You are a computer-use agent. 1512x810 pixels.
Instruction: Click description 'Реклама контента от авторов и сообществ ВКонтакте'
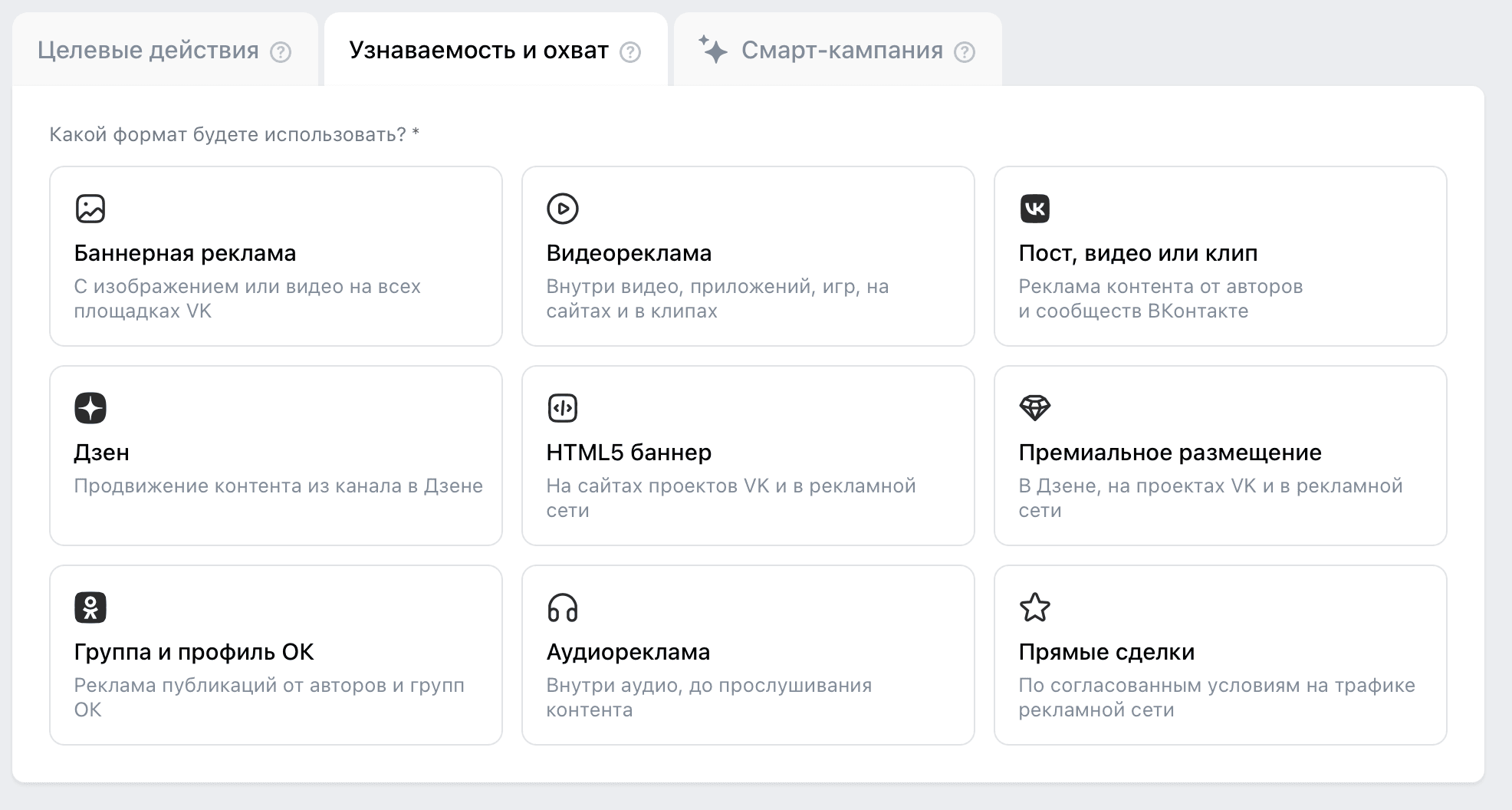[x=1161, y=298]
